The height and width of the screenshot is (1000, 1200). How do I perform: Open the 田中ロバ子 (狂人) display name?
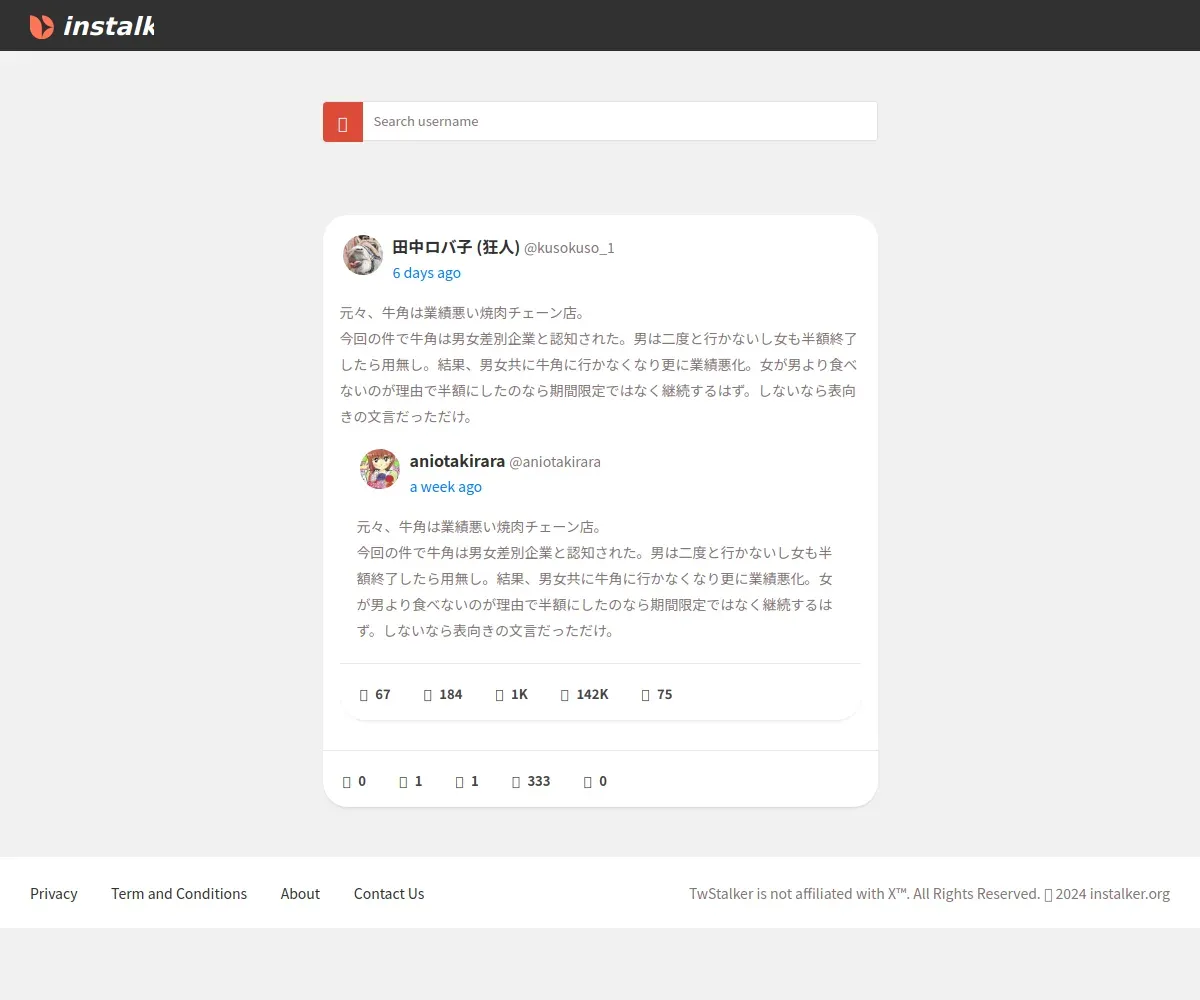click(456, 247)
